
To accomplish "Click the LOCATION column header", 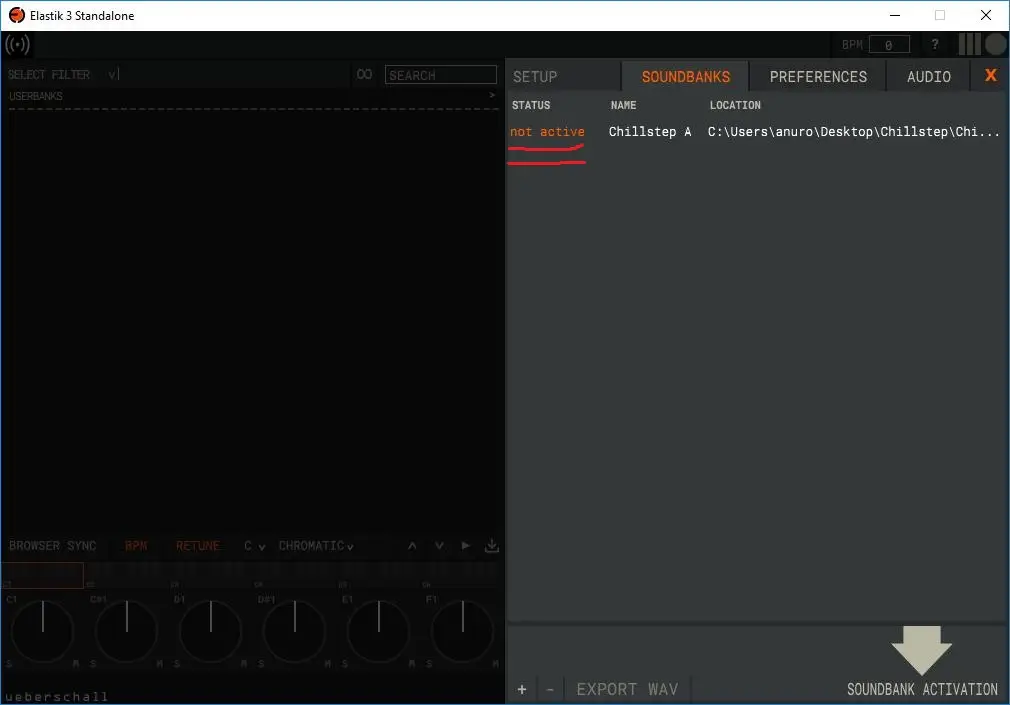I will 735,105.
